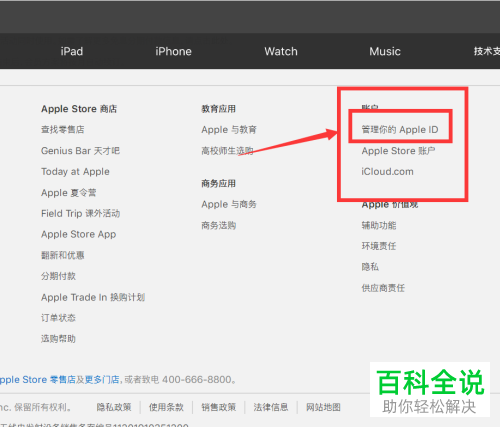This screenshot has height=427, width=500.
Task: Click 使用条款 footer link
Action: (166, 407)
